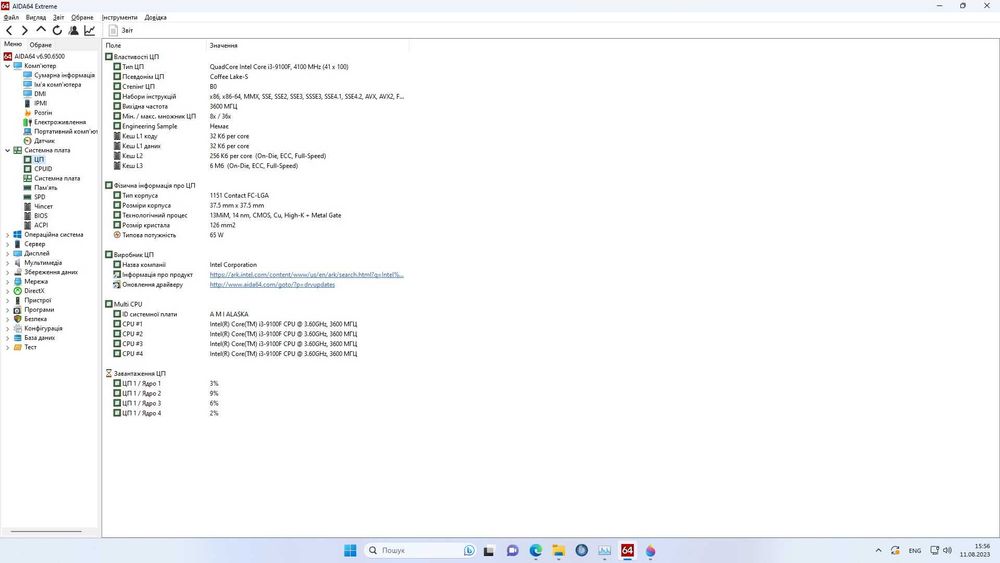Refresh the page with the circular arrow
The height and width of the screenshot is (563, 1000).
coord(57,30)
